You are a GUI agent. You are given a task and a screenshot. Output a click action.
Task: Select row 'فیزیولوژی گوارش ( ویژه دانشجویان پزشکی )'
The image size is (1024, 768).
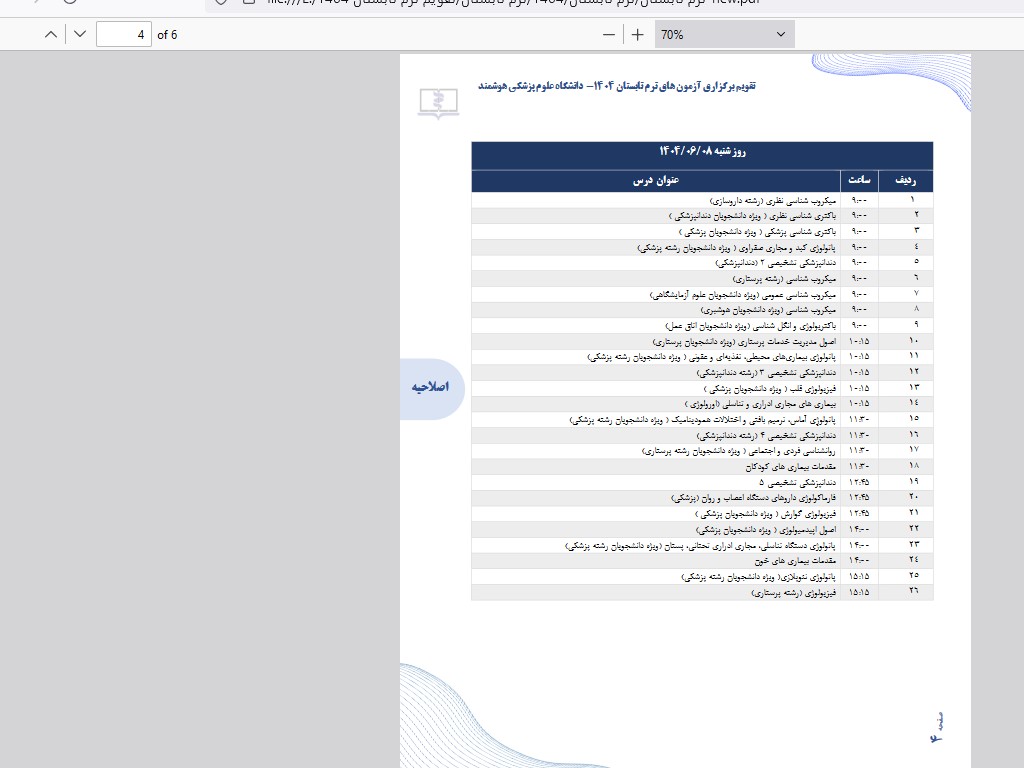point(702,513)
